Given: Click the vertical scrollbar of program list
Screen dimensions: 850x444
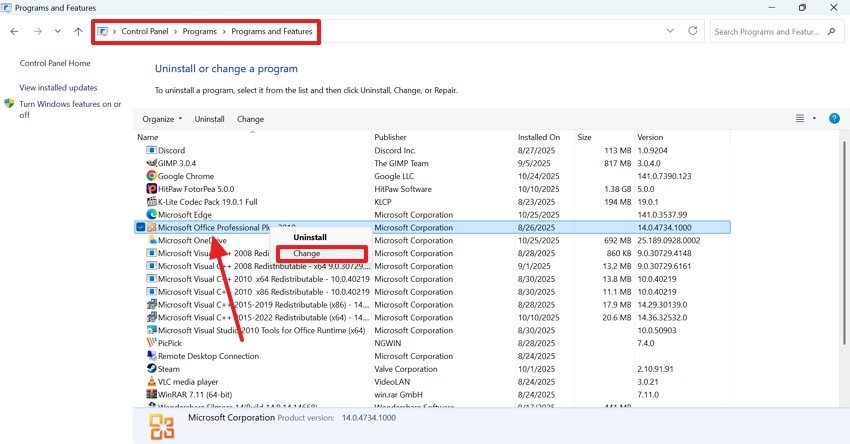Looking at the screenshot, I should click(x=843, y=242).
